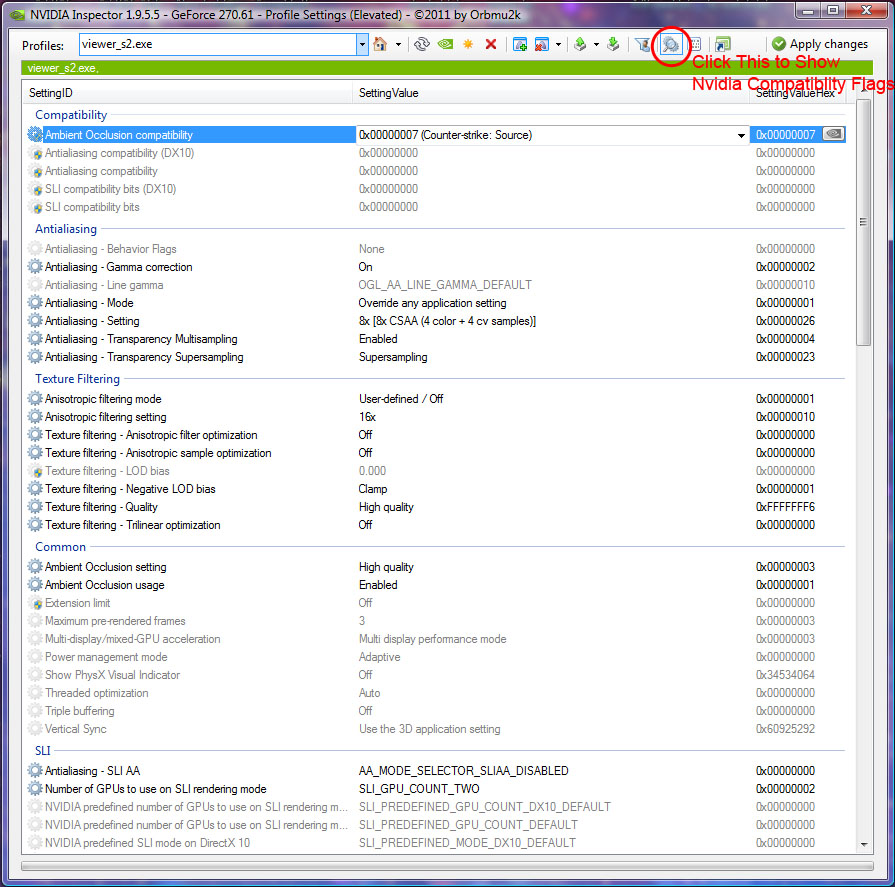Click 'Override any application setting' value
The width and height of the screenshot is (895, 887).
[432, 303]
